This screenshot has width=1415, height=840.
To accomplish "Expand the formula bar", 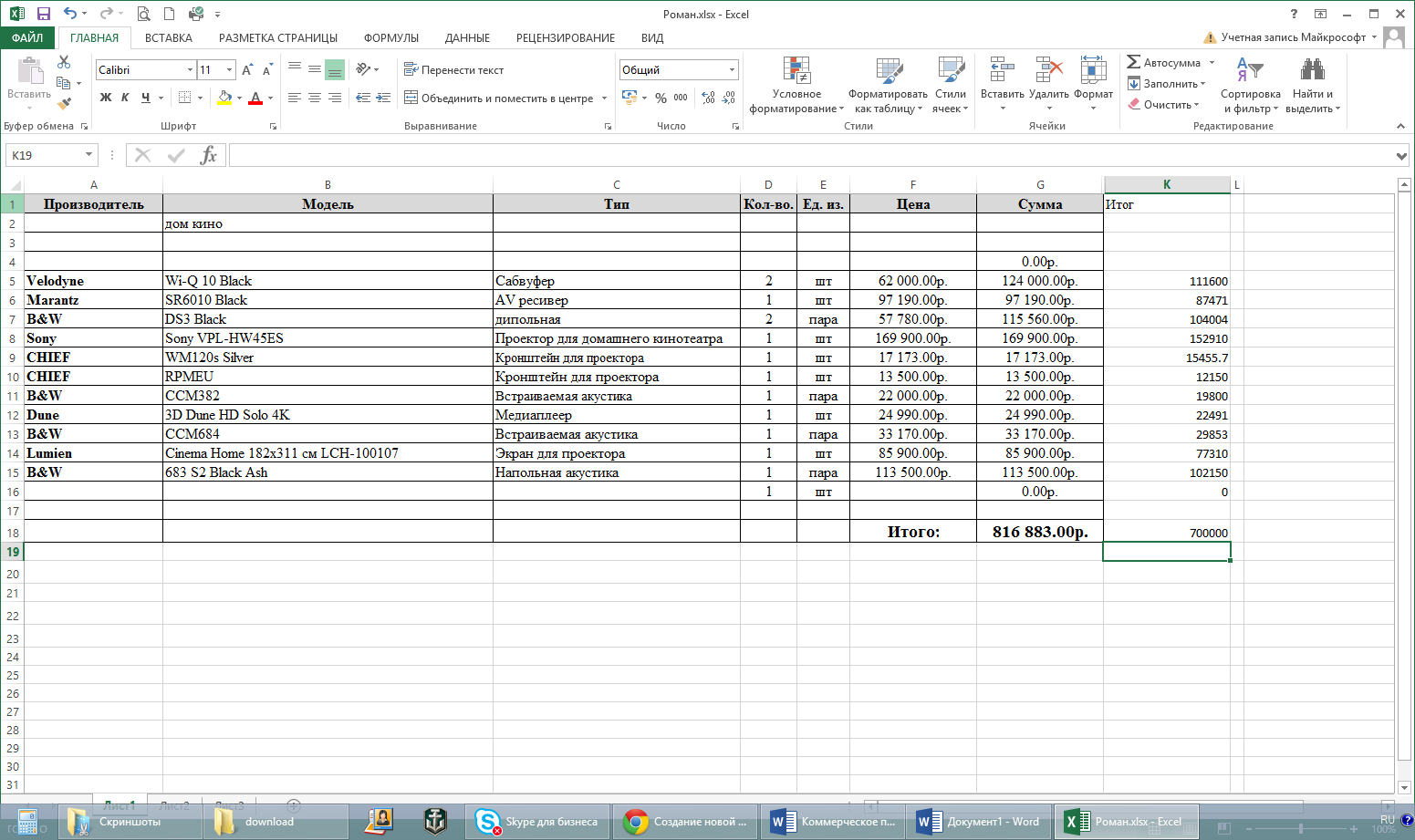I will pos(1402,156).
